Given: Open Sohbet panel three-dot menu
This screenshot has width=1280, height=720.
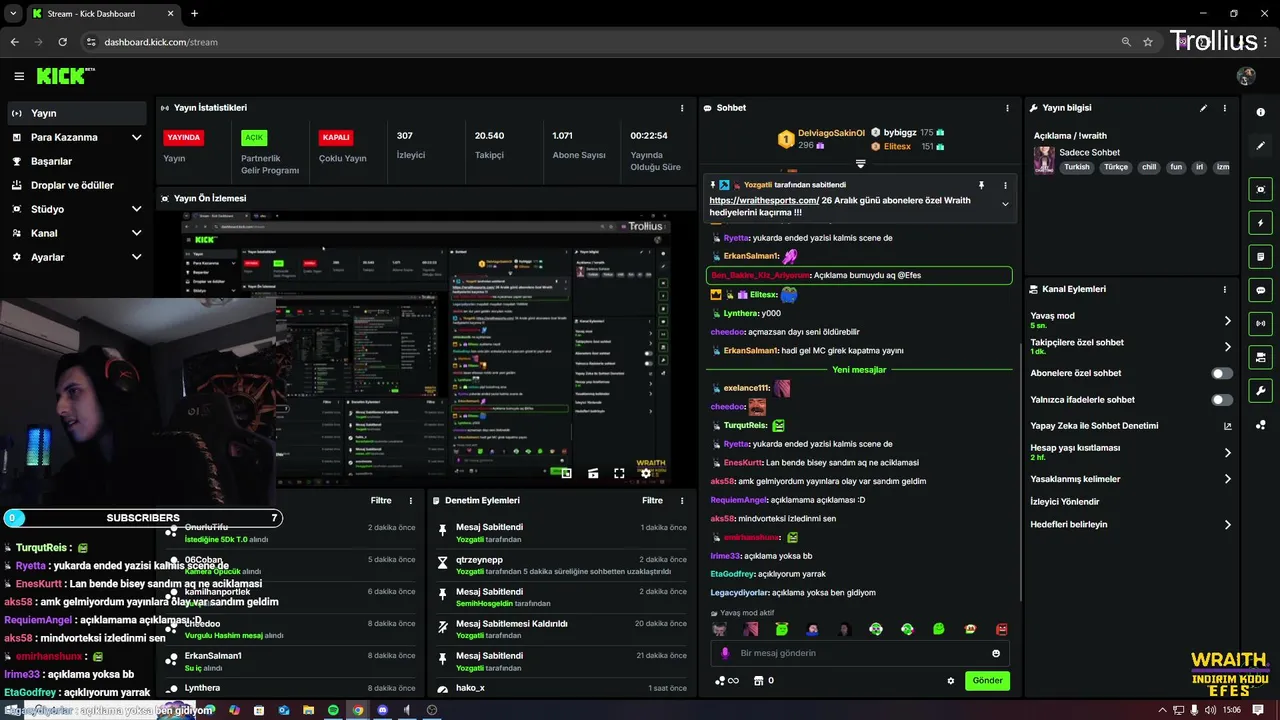Looking at the screenshot, I should 1007,108.
